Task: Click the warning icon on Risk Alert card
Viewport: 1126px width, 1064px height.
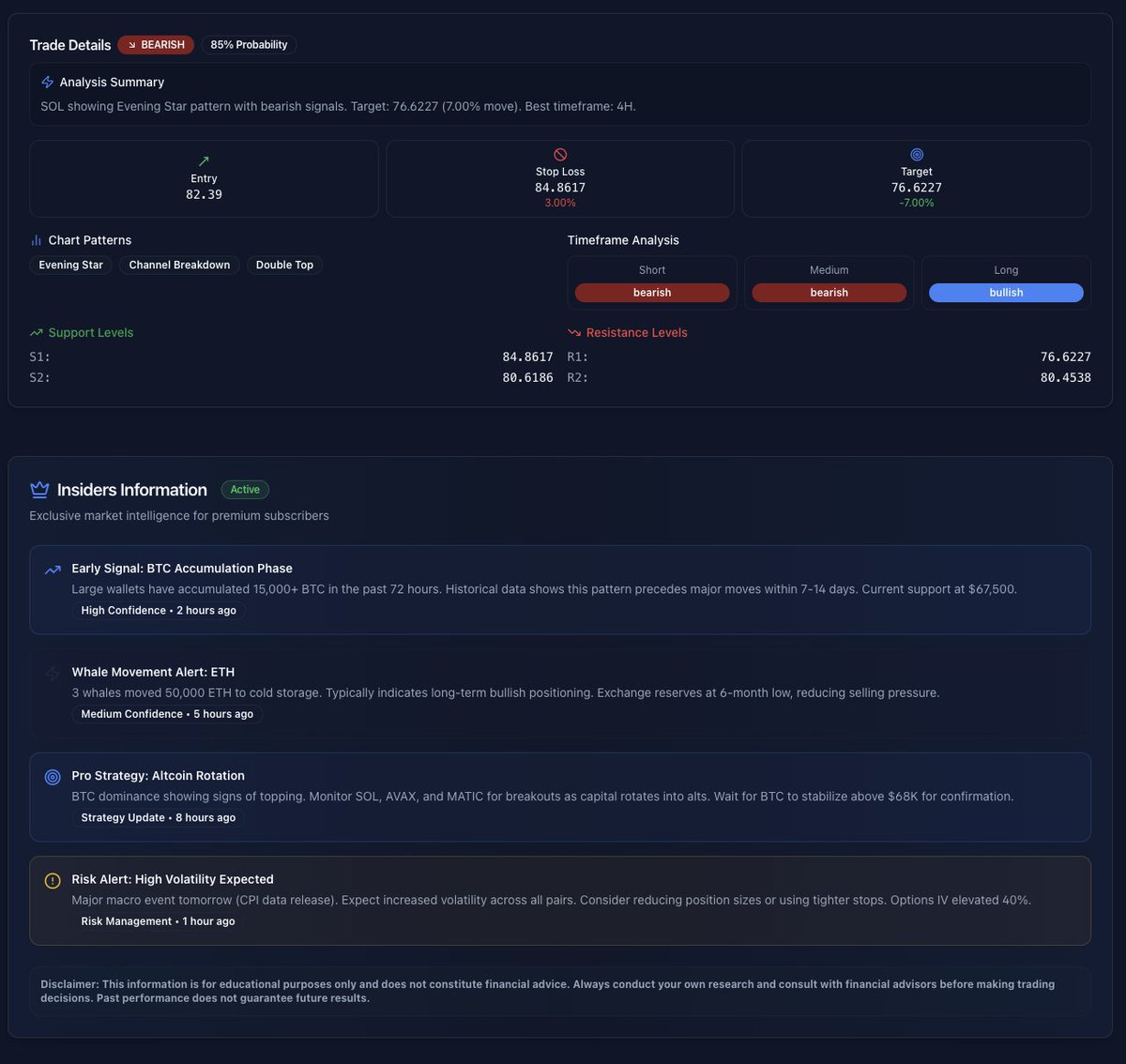Action: [53, 880]
